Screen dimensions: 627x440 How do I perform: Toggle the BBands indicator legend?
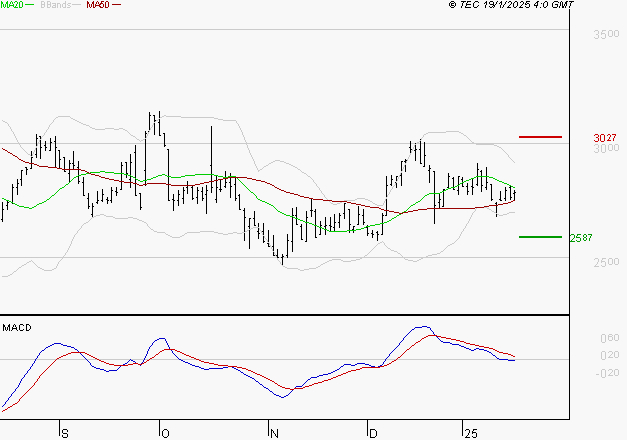(58, 5)
